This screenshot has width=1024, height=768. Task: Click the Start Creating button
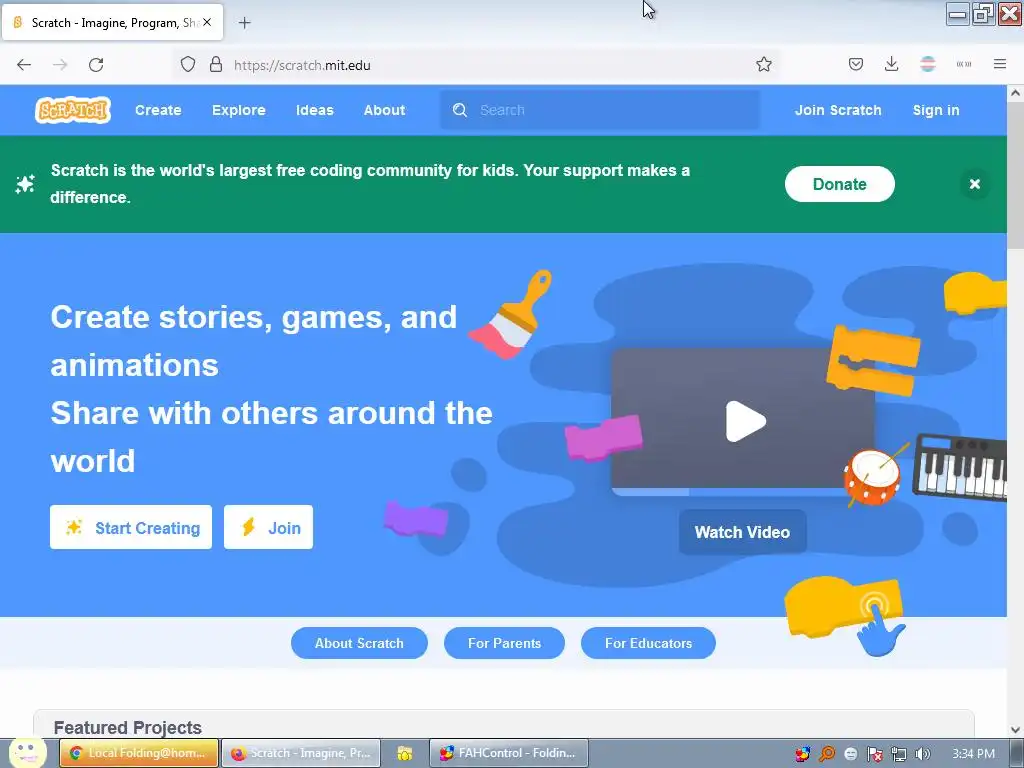click(x=131, y=527)
